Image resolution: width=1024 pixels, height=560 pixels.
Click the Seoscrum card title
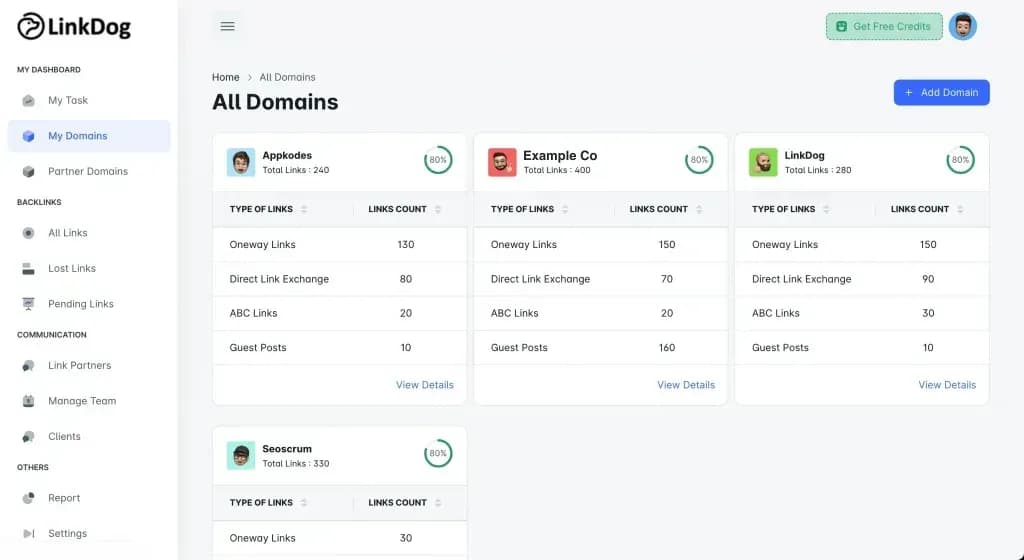coord(287,449)
